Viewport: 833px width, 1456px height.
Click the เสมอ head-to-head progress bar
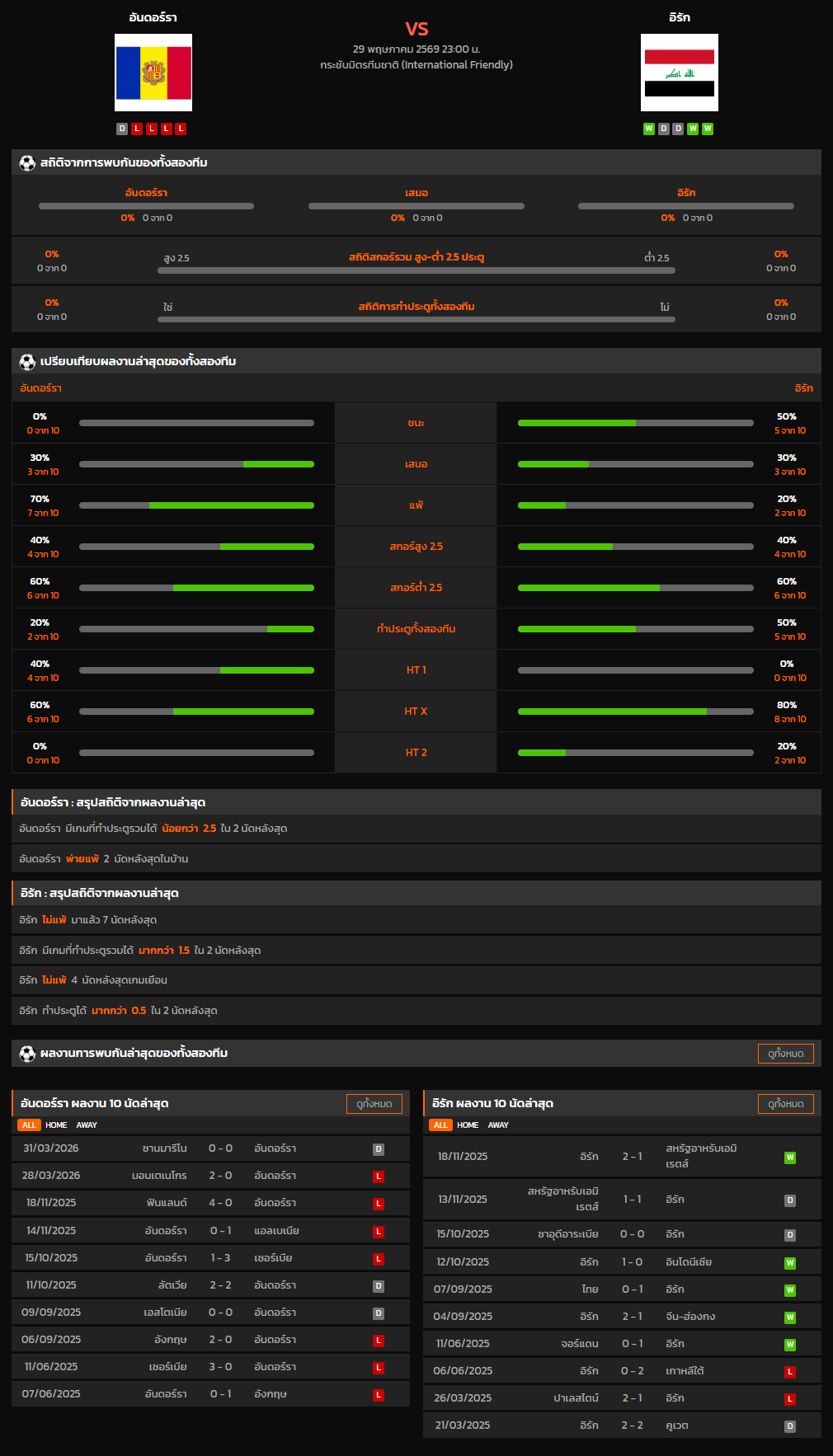point(416,206)
